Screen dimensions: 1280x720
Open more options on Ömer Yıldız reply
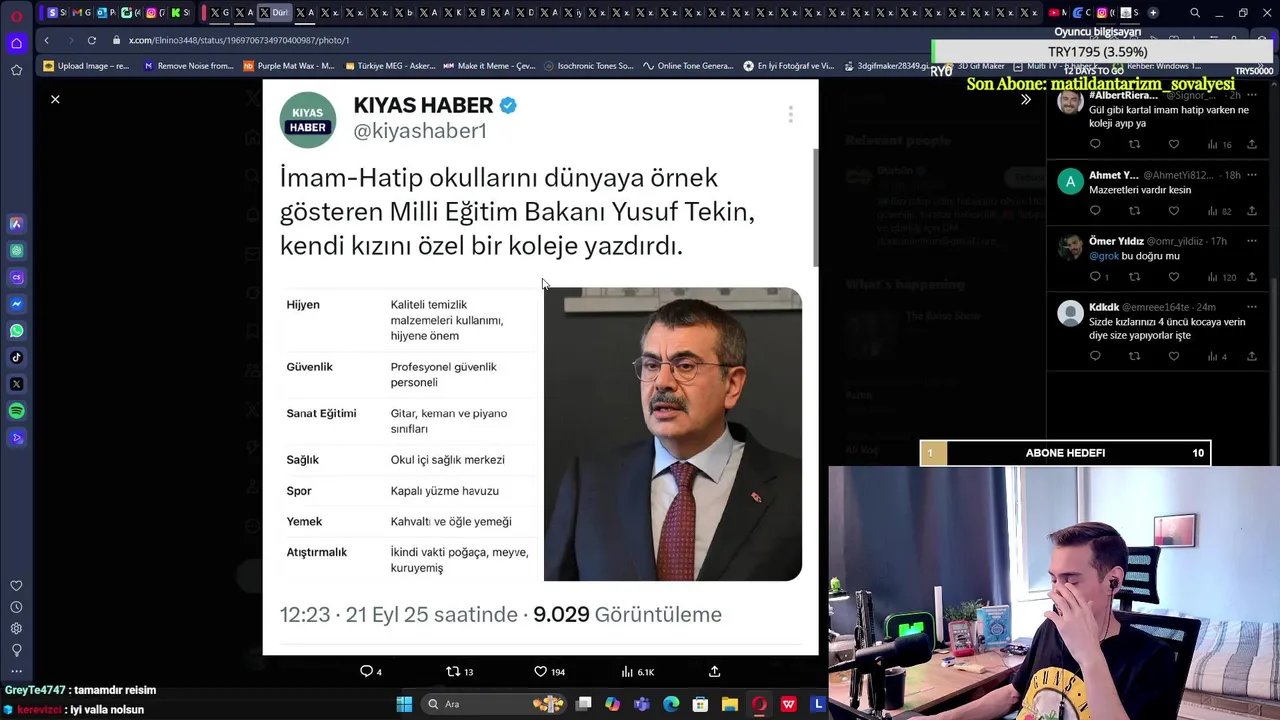tap(1251, 241)
